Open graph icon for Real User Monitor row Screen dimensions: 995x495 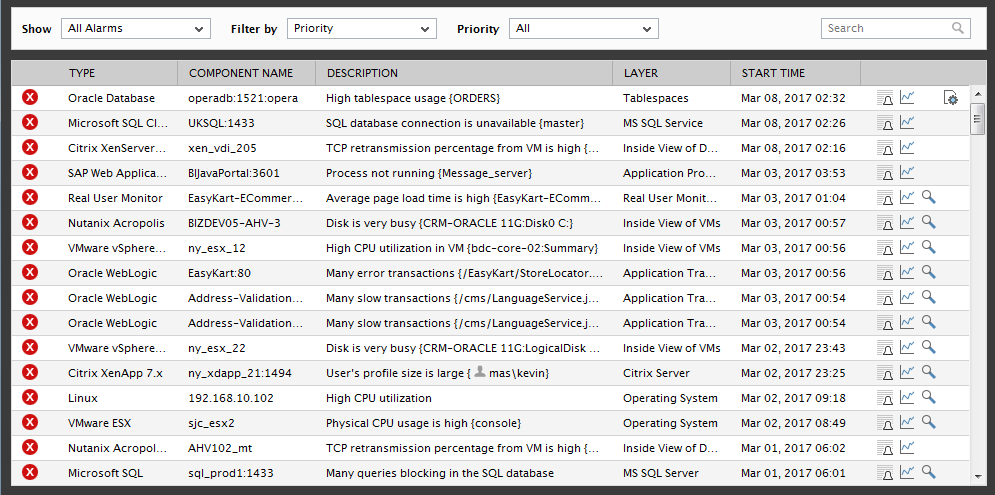pyautogui.click(x=907, y=197)
